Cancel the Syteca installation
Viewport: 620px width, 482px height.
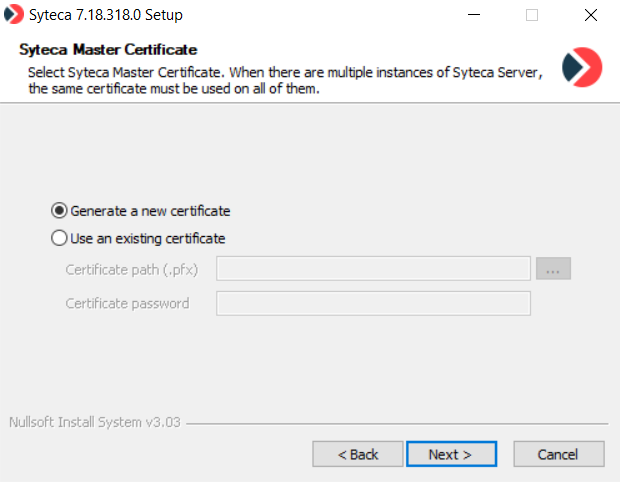(558, 454)
